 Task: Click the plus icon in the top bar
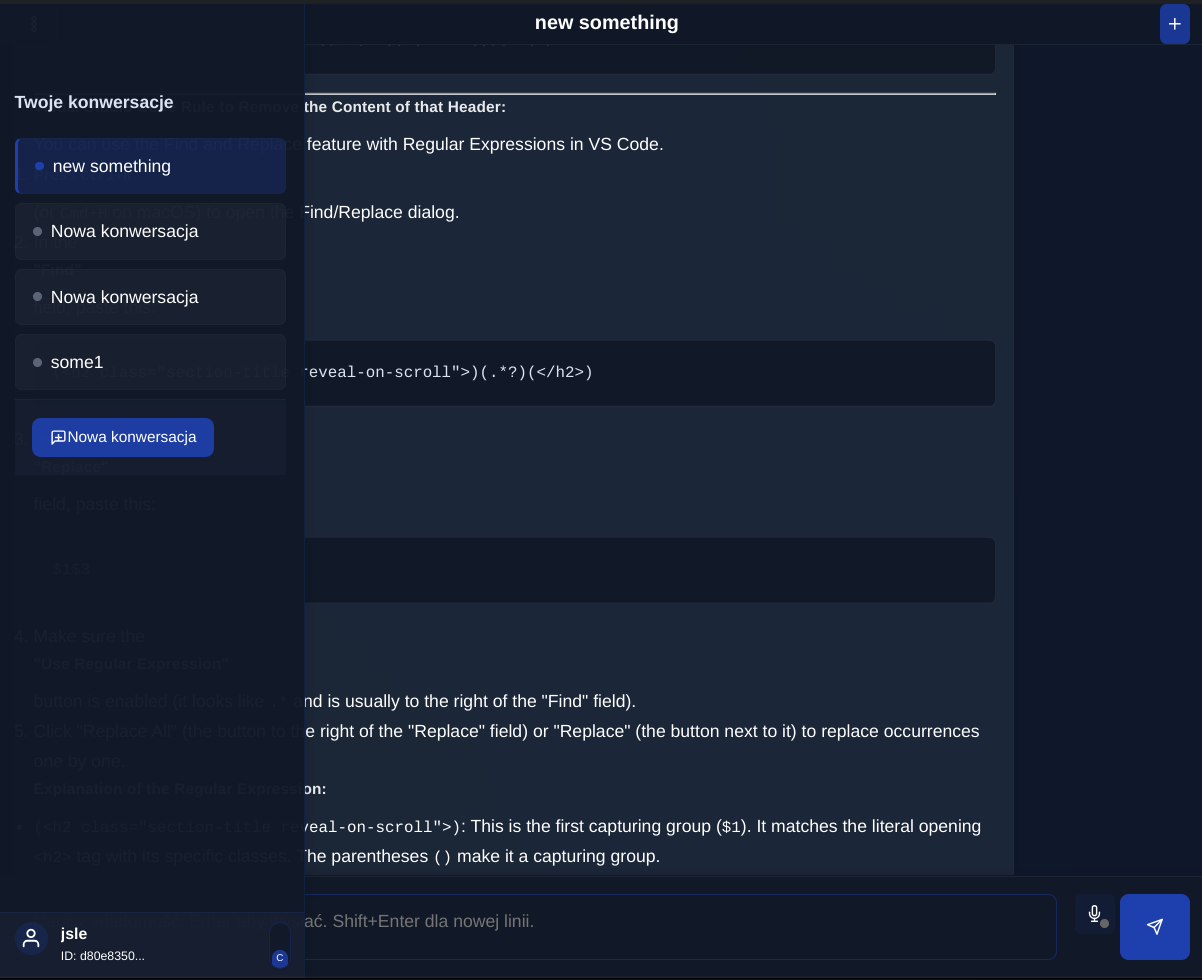click(1174, 23)
